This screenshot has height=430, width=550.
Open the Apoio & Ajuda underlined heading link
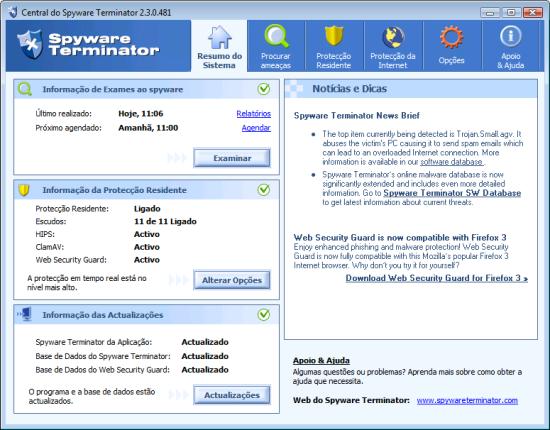[x=321, y=361]
